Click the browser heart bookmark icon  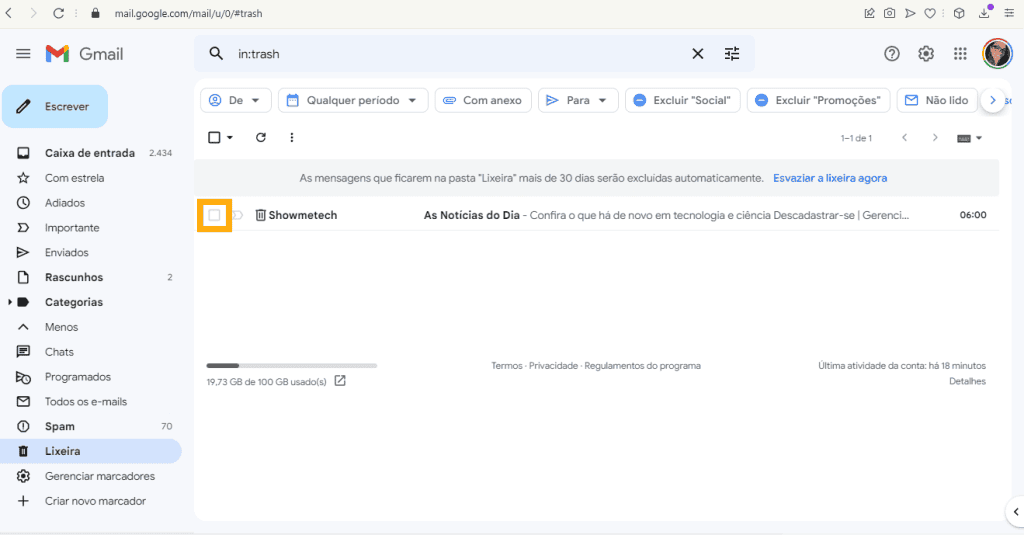[930, 13]
